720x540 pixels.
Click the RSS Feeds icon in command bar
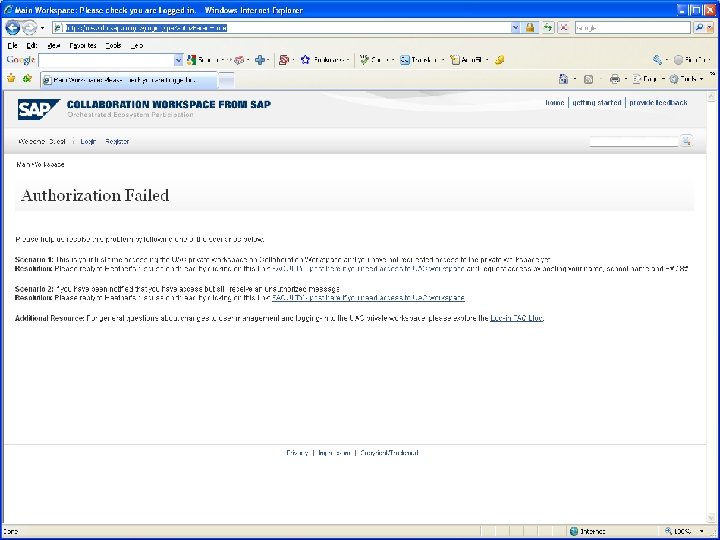(x=588, y=79)
